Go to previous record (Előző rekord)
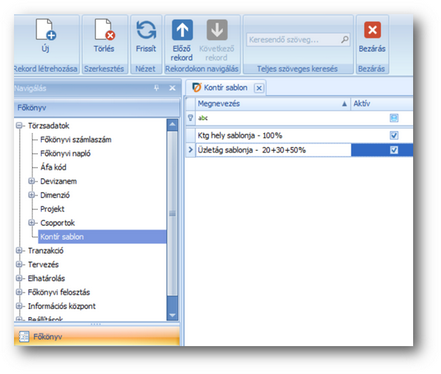 pos(182,40)
